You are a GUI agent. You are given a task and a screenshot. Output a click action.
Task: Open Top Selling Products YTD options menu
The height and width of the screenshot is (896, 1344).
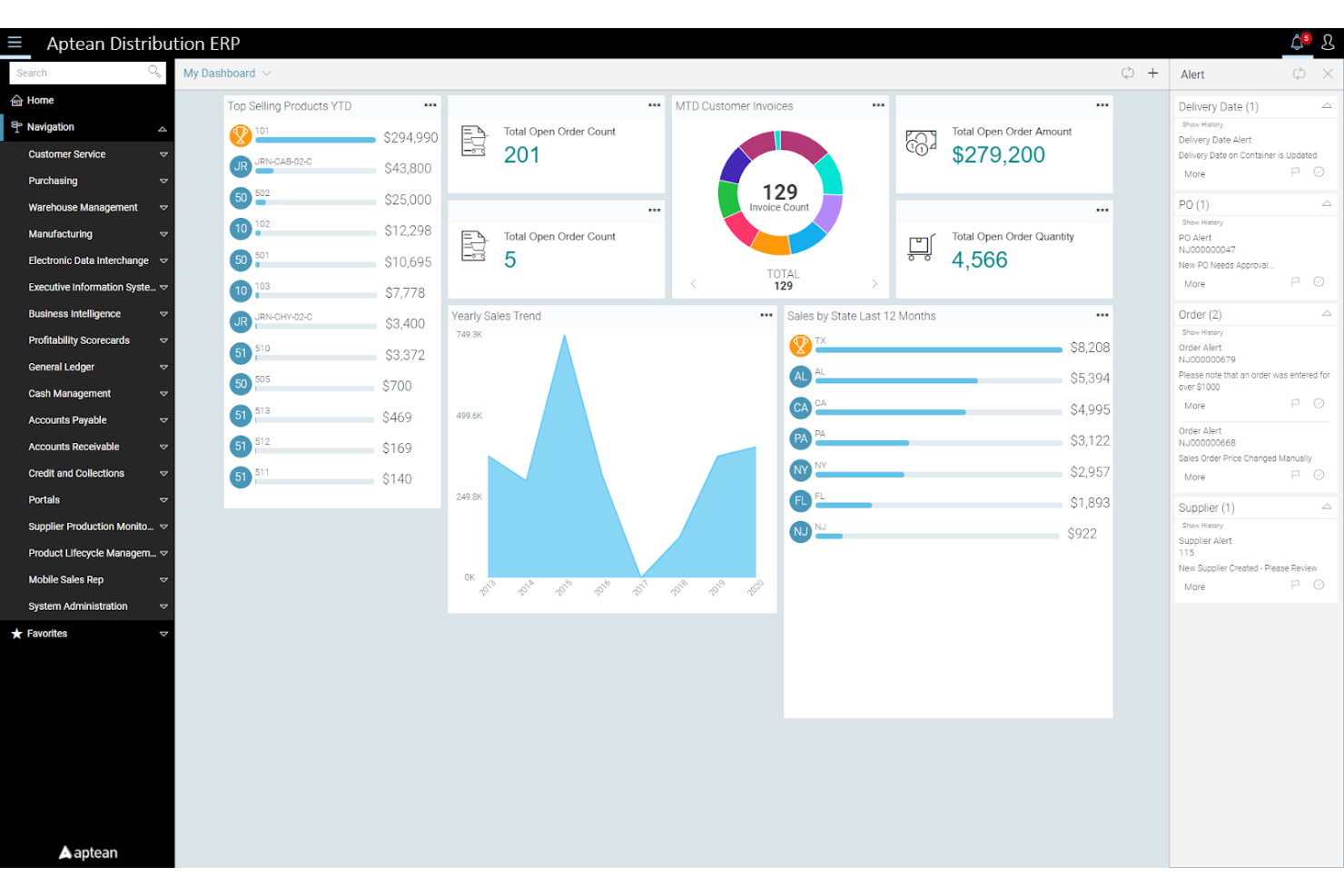click(x=430, y=105)
